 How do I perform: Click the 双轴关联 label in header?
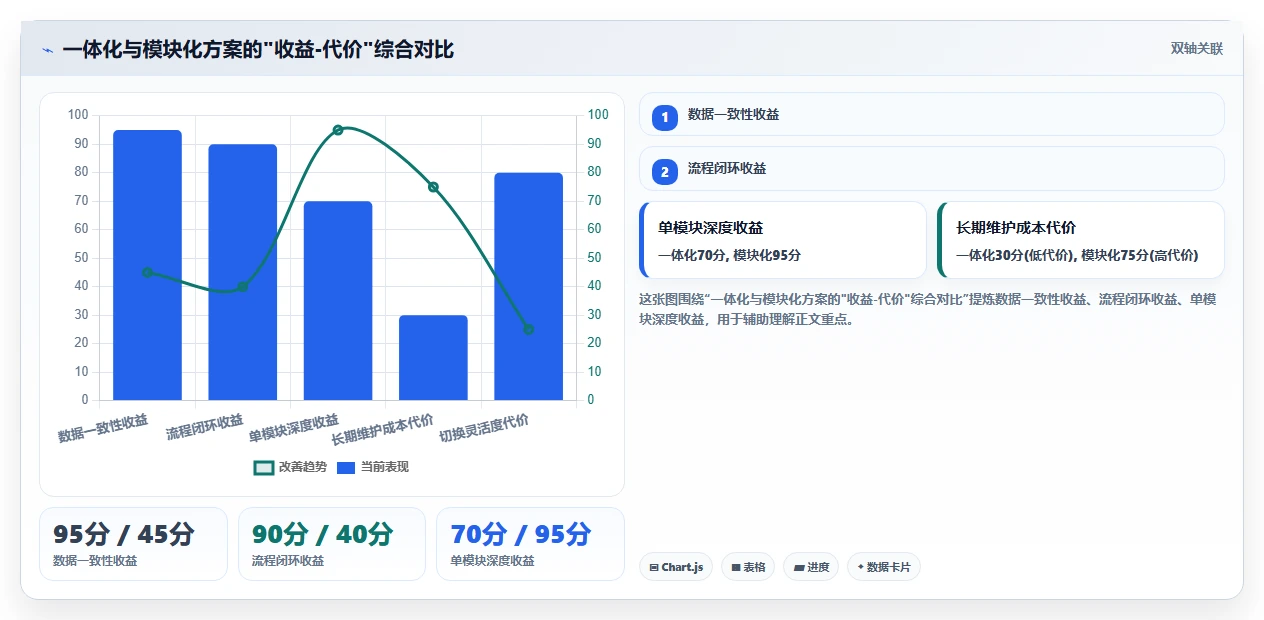[1197, 49]
